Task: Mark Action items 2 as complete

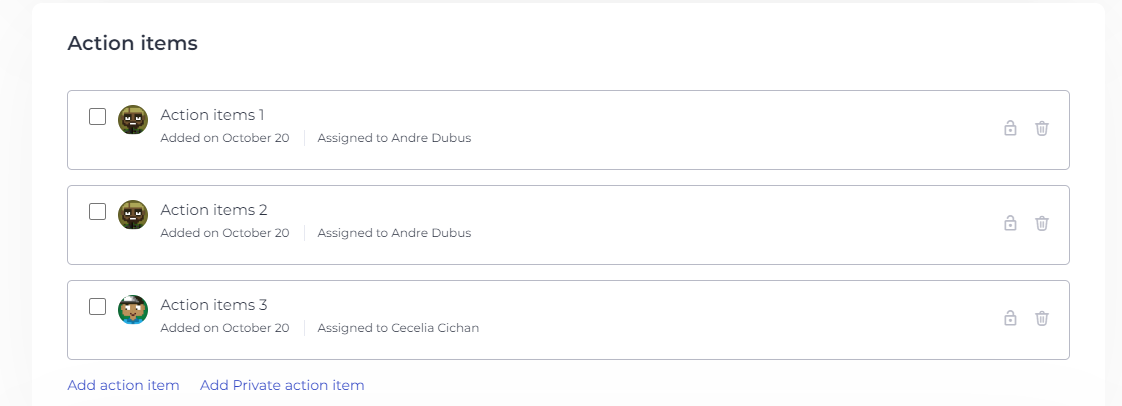Action: [x=97, y=211]
